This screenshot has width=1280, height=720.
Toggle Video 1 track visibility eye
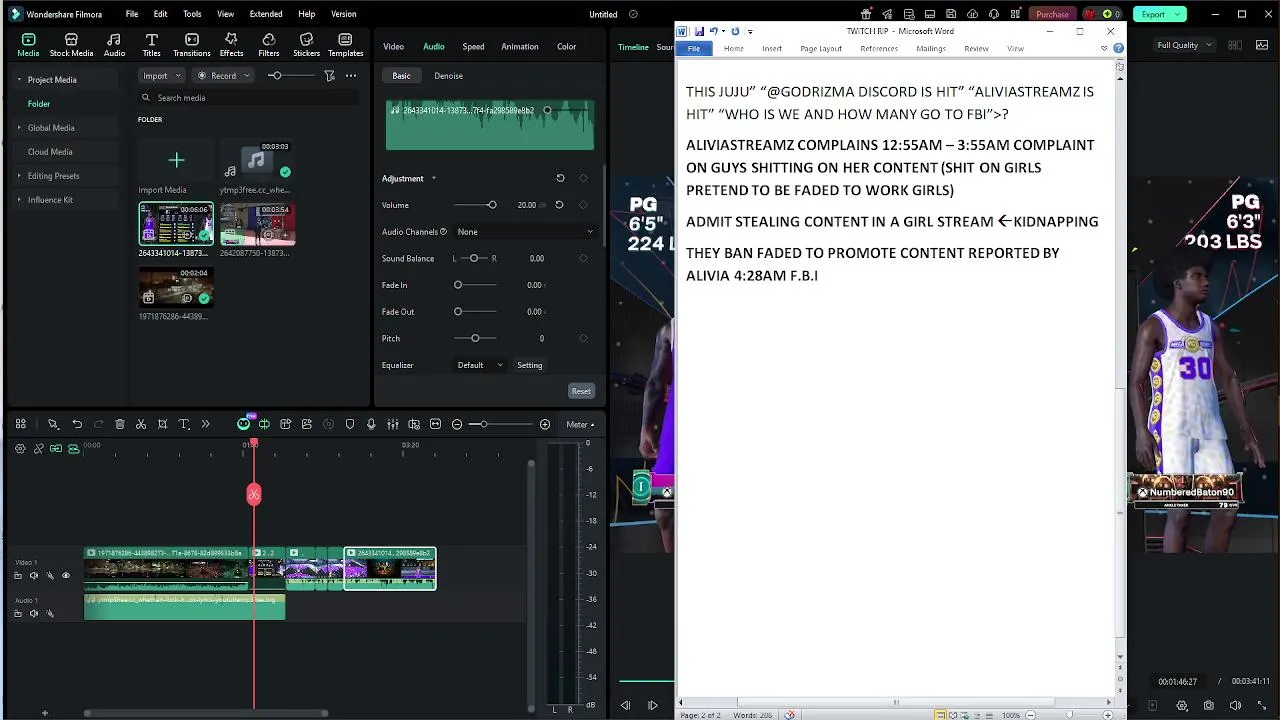[x=66, y=575]
